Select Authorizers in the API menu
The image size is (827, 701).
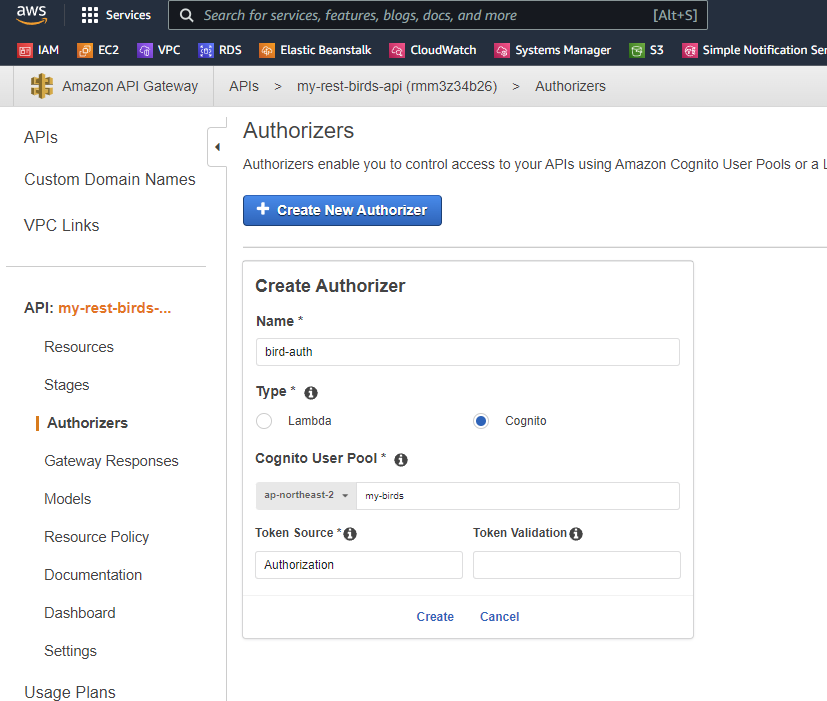click(88, 423)
